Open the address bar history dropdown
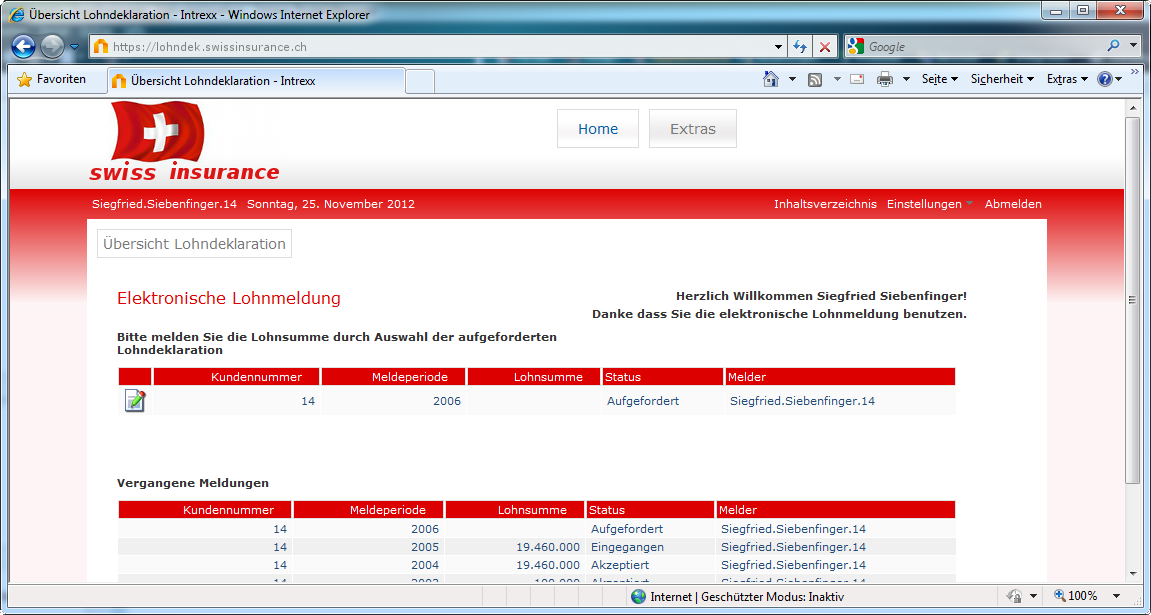The width and height of the screenshot is (1151, 615). click(777, 46)
